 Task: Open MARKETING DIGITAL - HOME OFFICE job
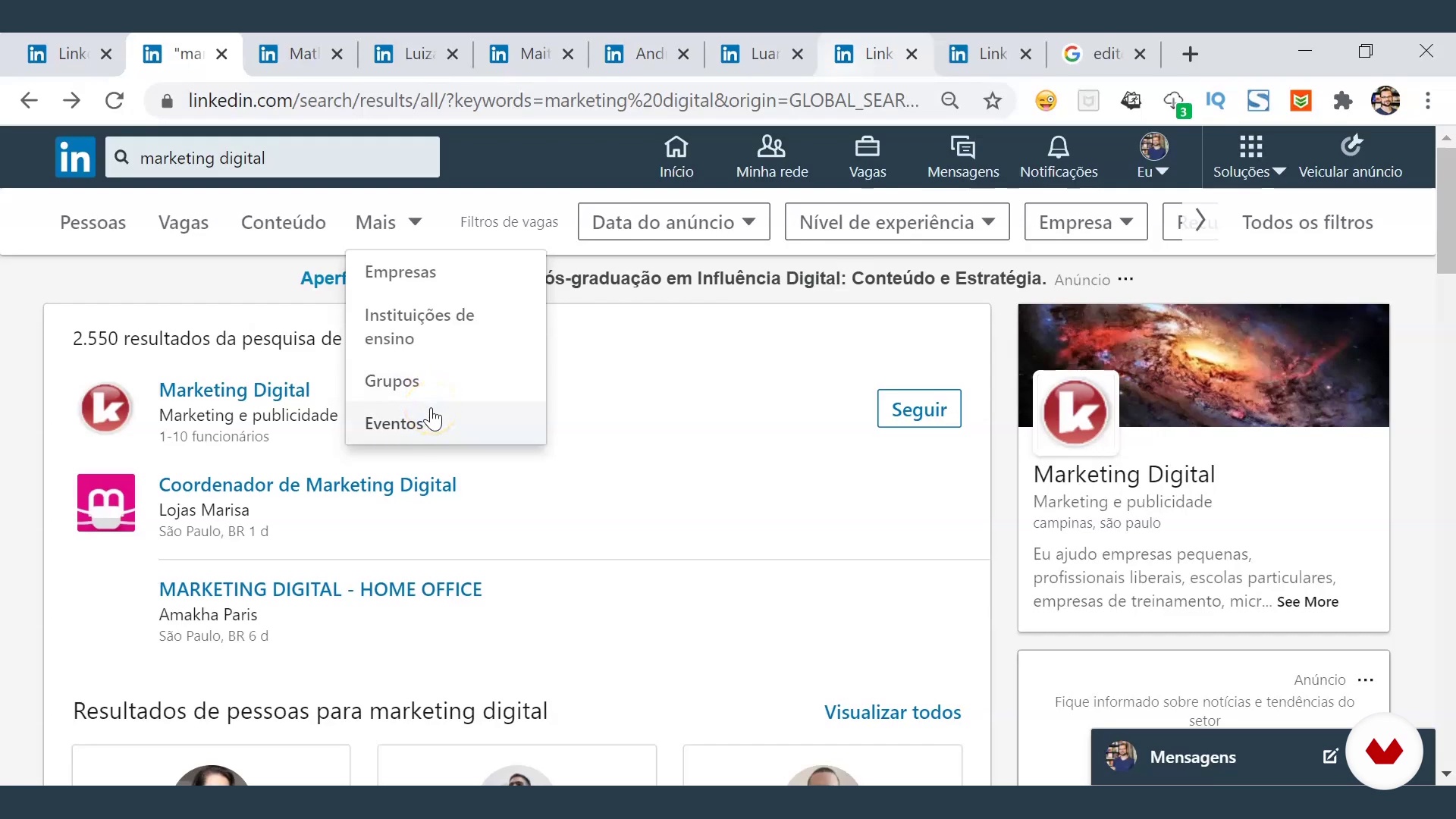click(x=320, y=589)
